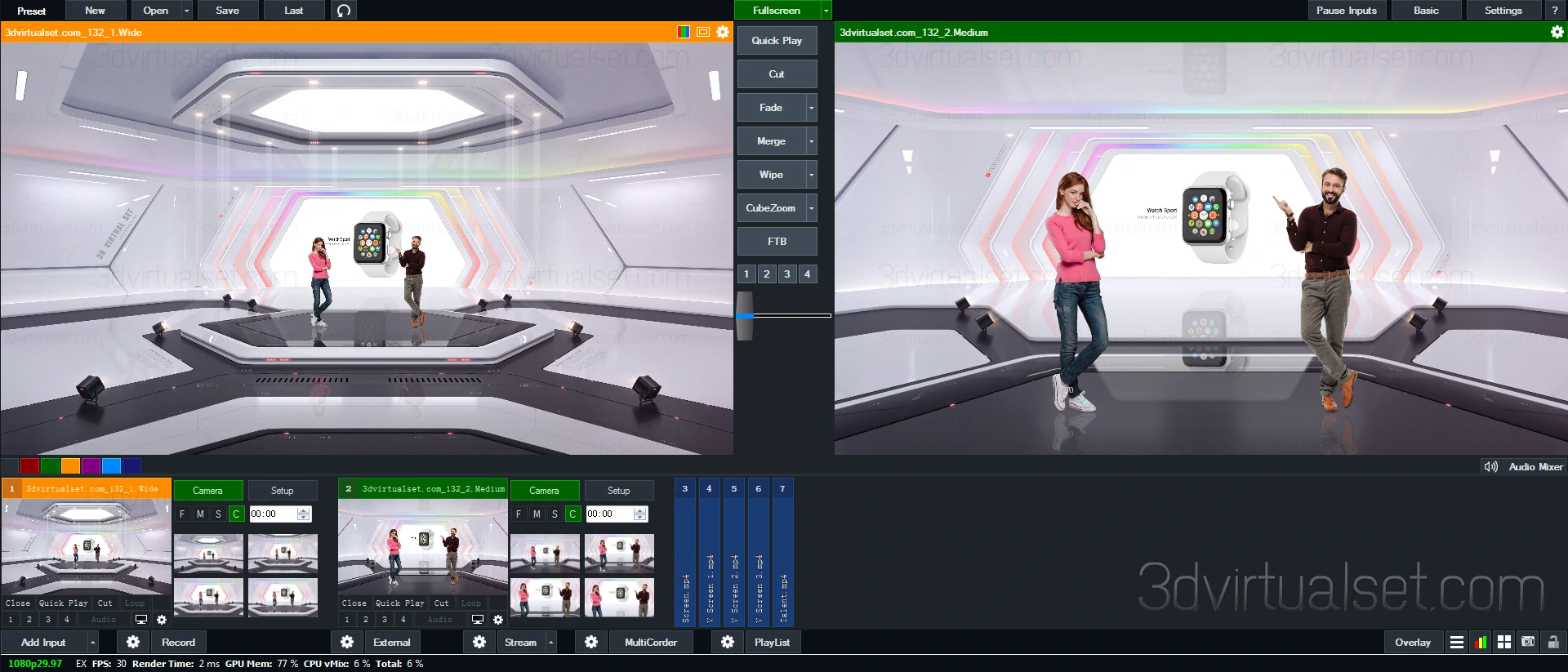Screen dimensions: 1568x672
Task: Open the Merge transition dropdown arrow
Action: (811, 141)
